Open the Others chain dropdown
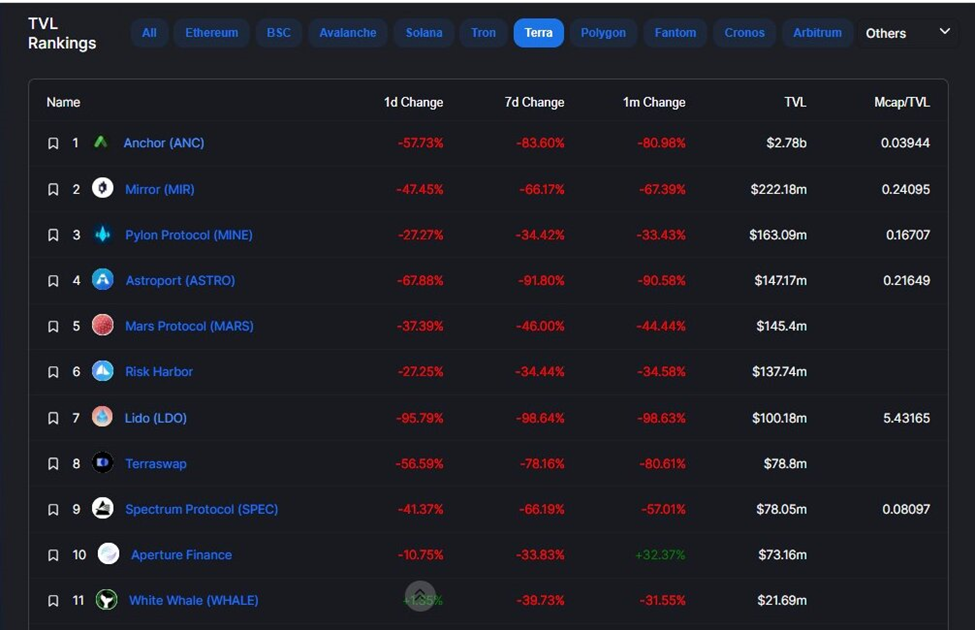 [x=907, y=33]
